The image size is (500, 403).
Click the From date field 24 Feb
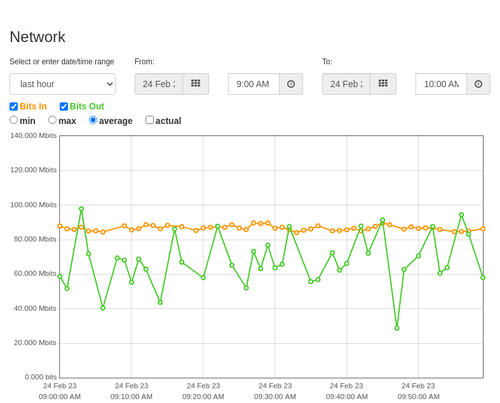(159, 84)
